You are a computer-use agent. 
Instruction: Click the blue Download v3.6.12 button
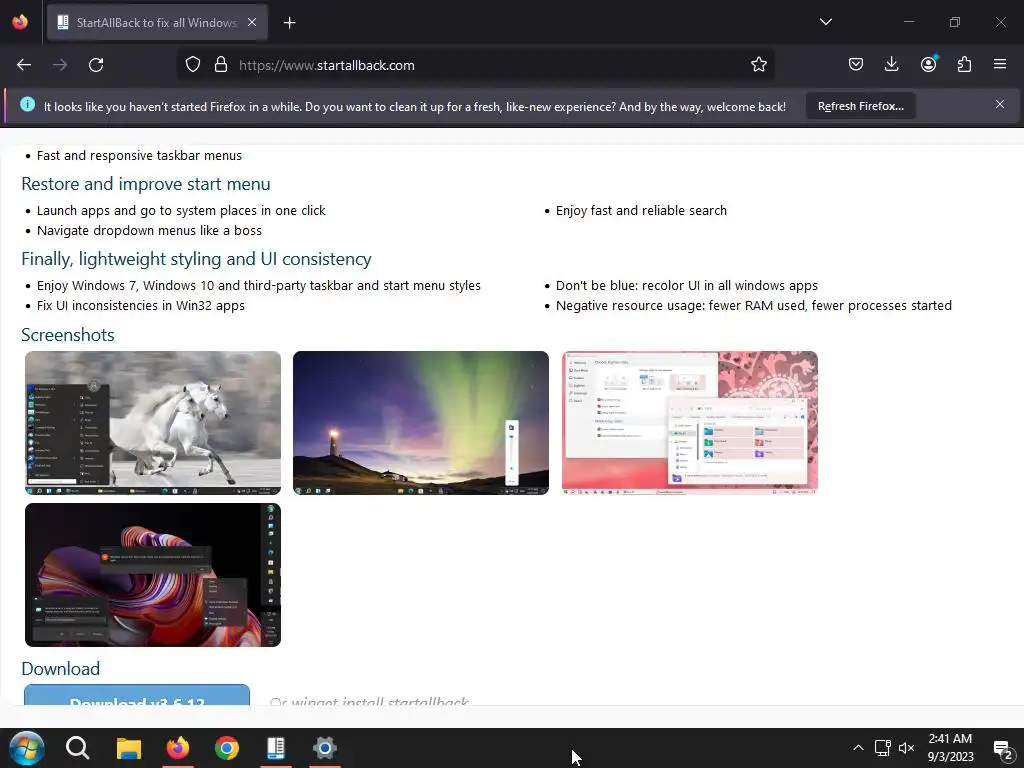tap(137, 695)
